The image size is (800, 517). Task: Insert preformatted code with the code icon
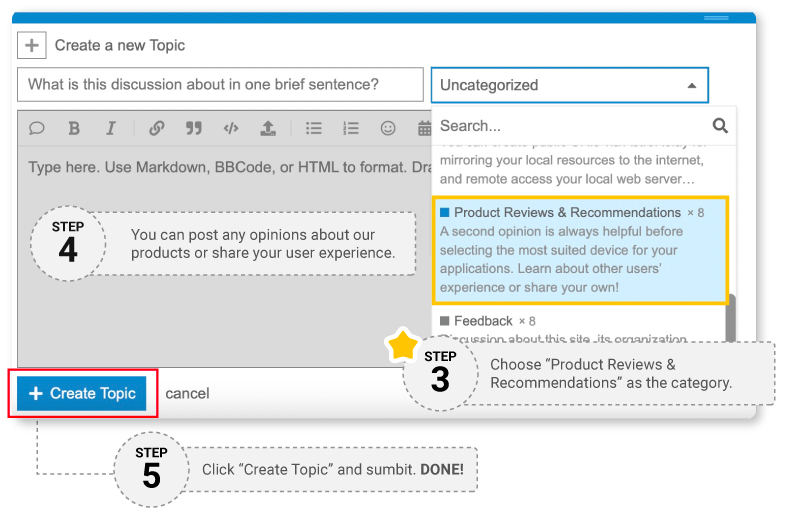(231, 128)
